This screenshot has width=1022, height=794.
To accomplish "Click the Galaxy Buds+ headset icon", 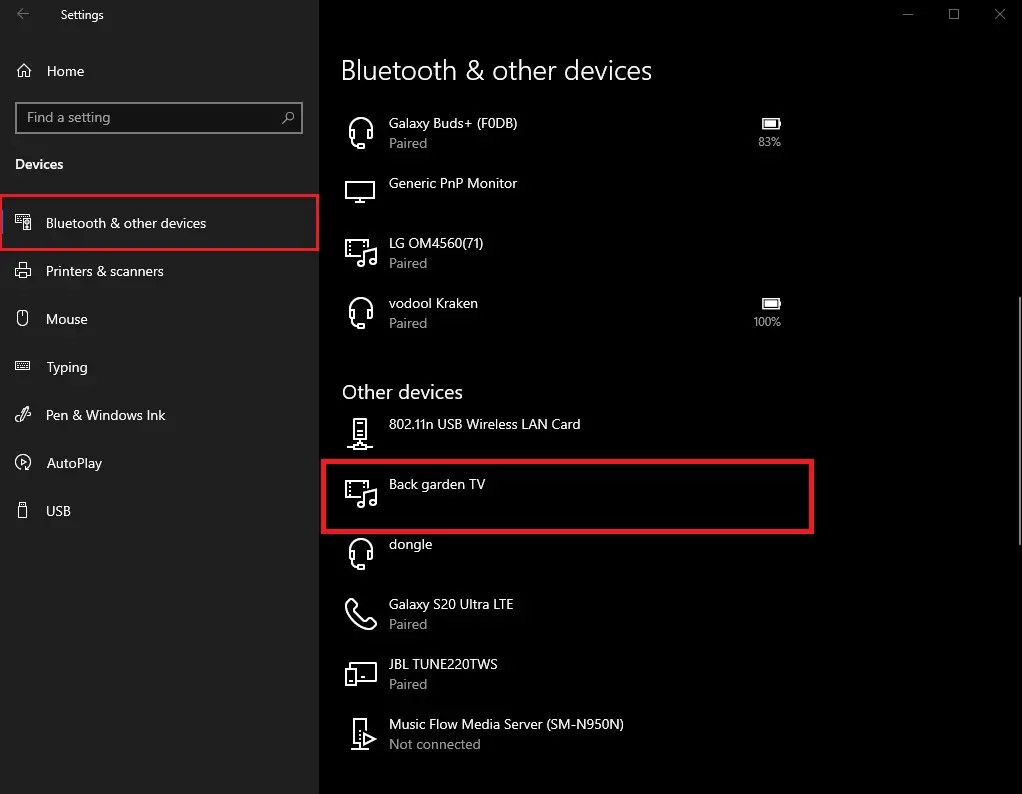I will 360,133.
